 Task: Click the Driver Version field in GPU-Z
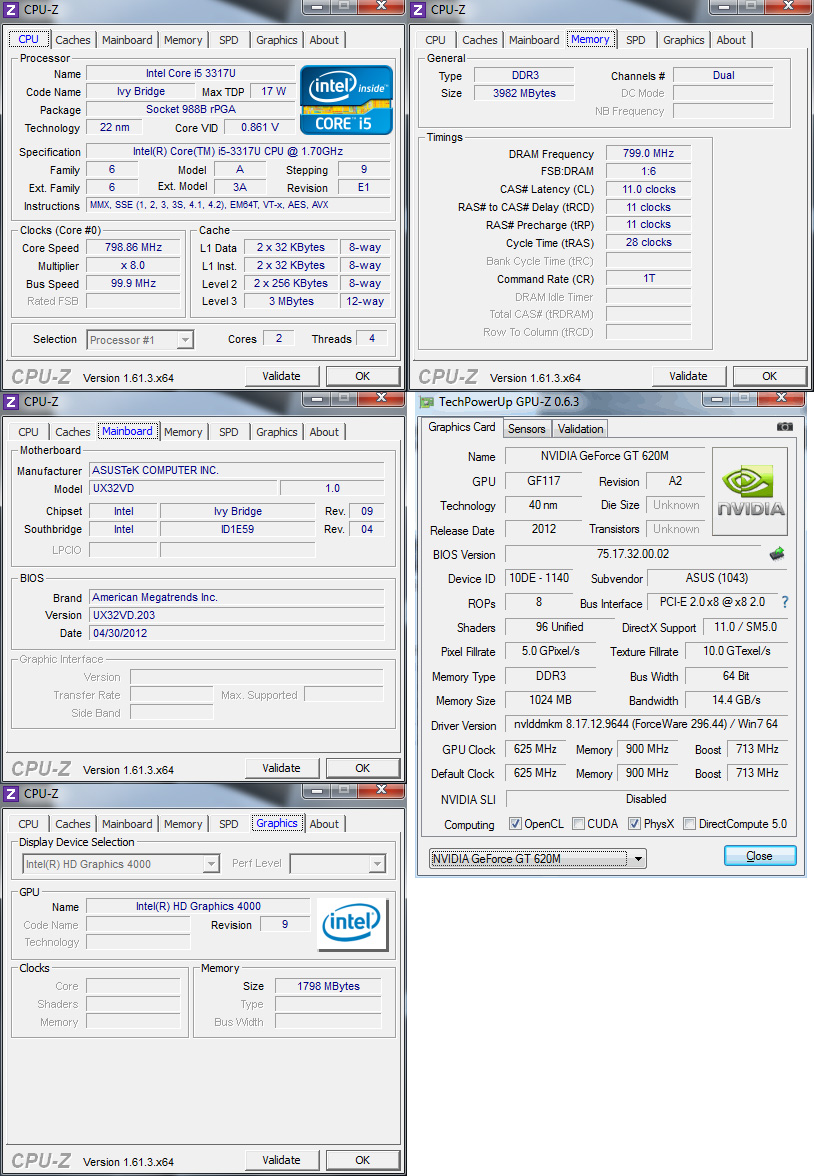pyautogui.click(x=647, y=724)
